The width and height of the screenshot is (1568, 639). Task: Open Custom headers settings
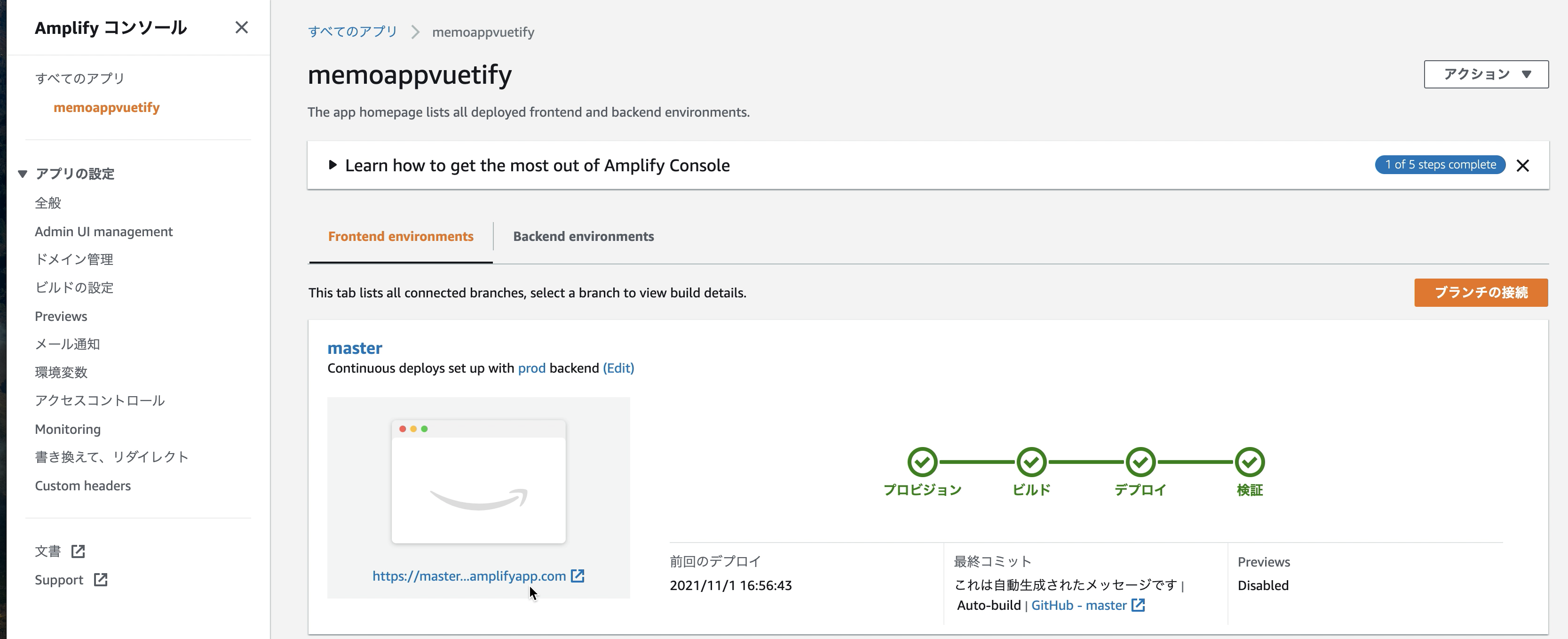coord(83,486)
